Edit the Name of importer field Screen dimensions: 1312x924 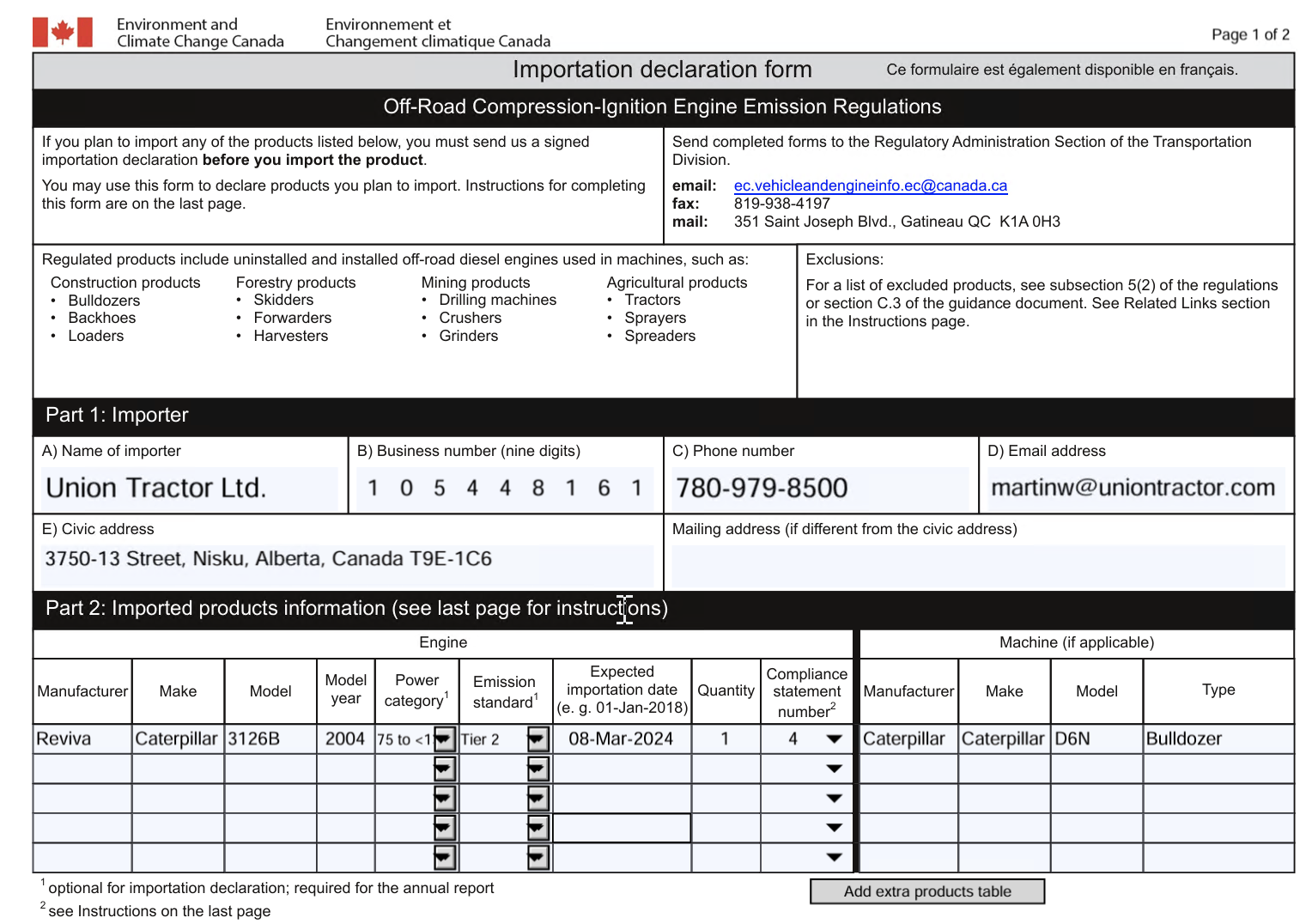[190, 488]
